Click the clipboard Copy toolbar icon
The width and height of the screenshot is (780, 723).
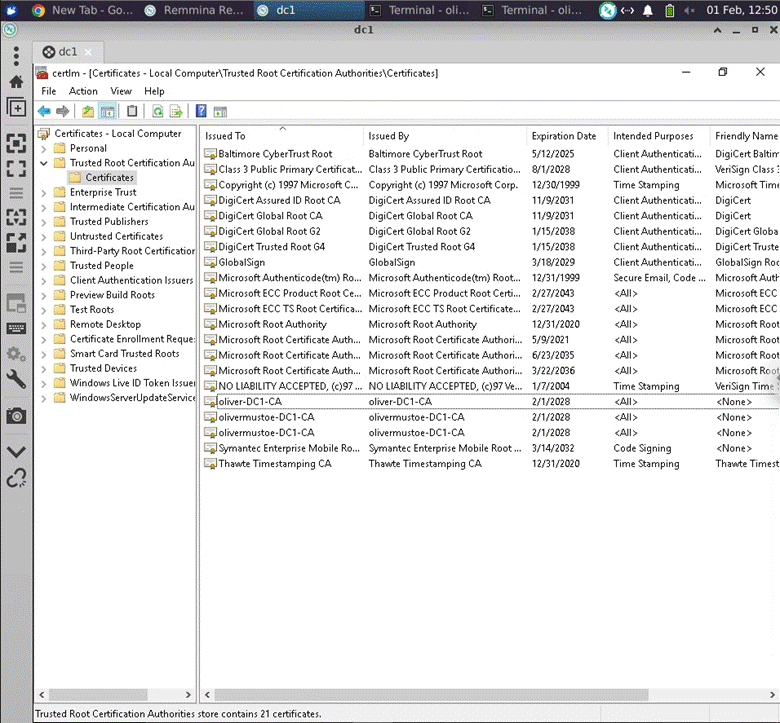click(132, 111)
